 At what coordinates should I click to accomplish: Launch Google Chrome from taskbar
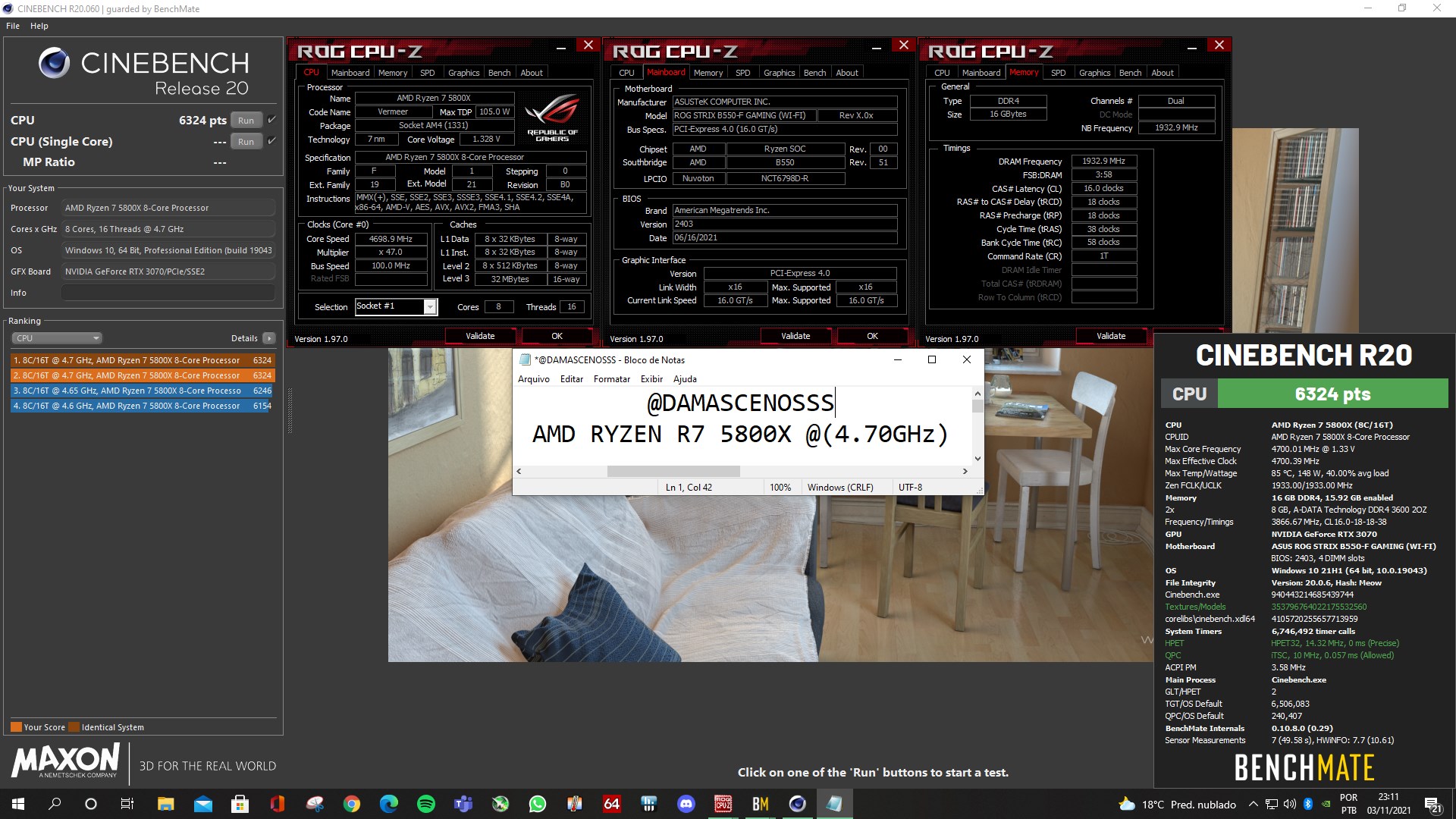pos(351,804)
